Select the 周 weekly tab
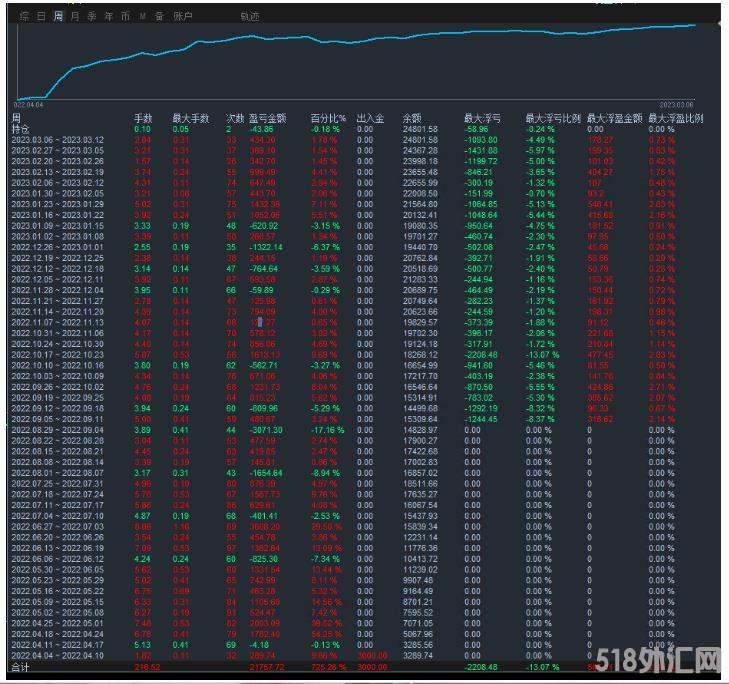The width and height of the screenshot is (729, 684). pyautogui.click(x=58, y=17)
